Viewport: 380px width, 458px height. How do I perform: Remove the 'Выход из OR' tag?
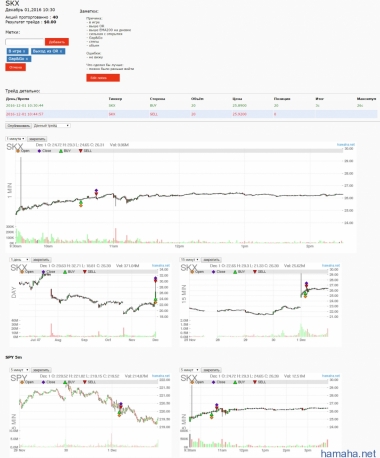click(61, 51)
